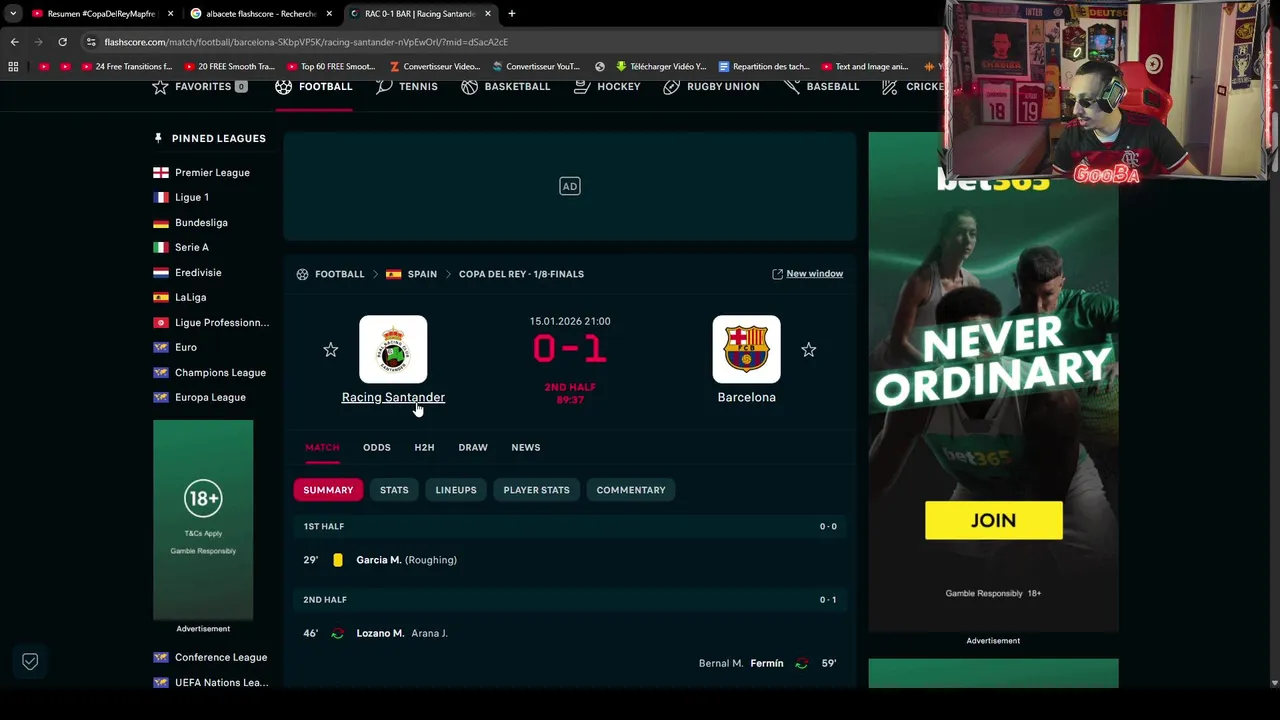Open 24 Free Transitions bookmark
Screen dimensions: 1280x720
(x=127, y=67)
